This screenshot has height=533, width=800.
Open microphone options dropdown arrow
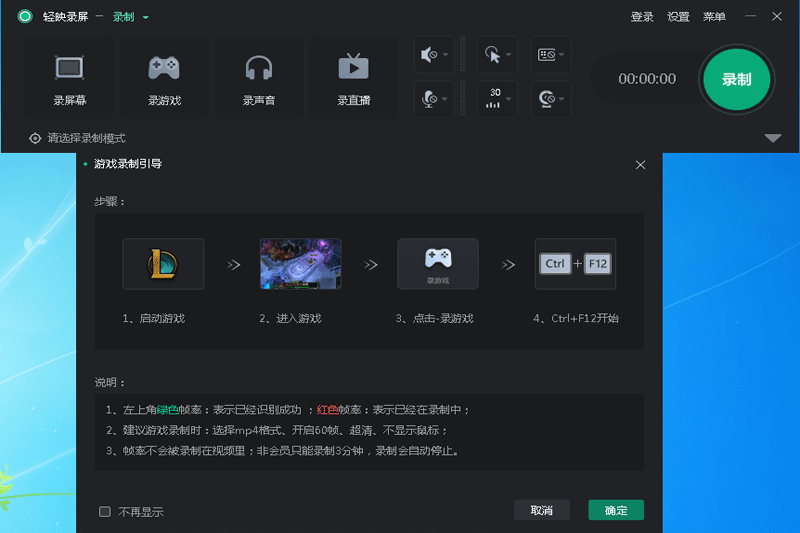pyautogui.click(x=445, y=99)
